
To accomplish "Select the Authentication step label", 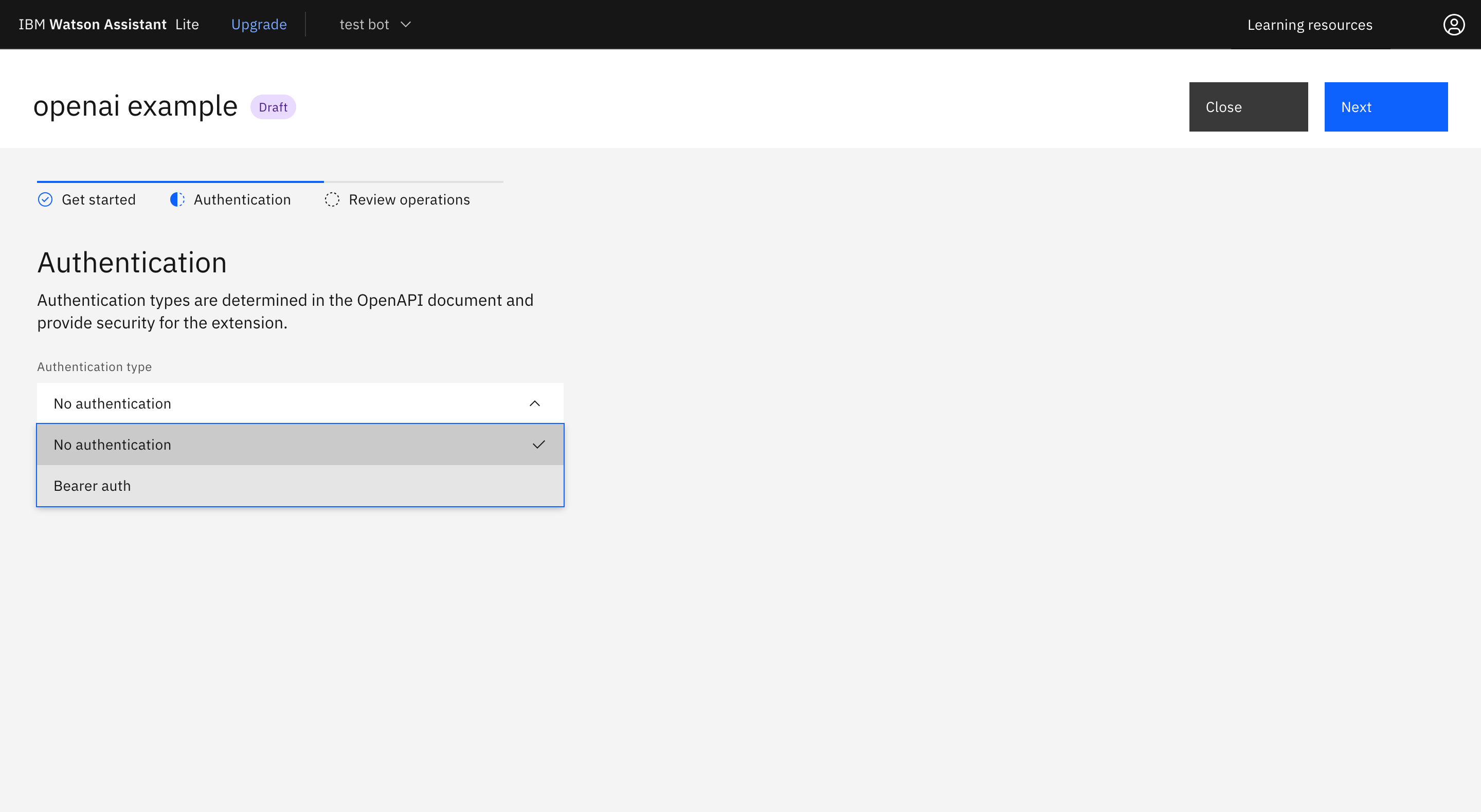I will [242, 199].
